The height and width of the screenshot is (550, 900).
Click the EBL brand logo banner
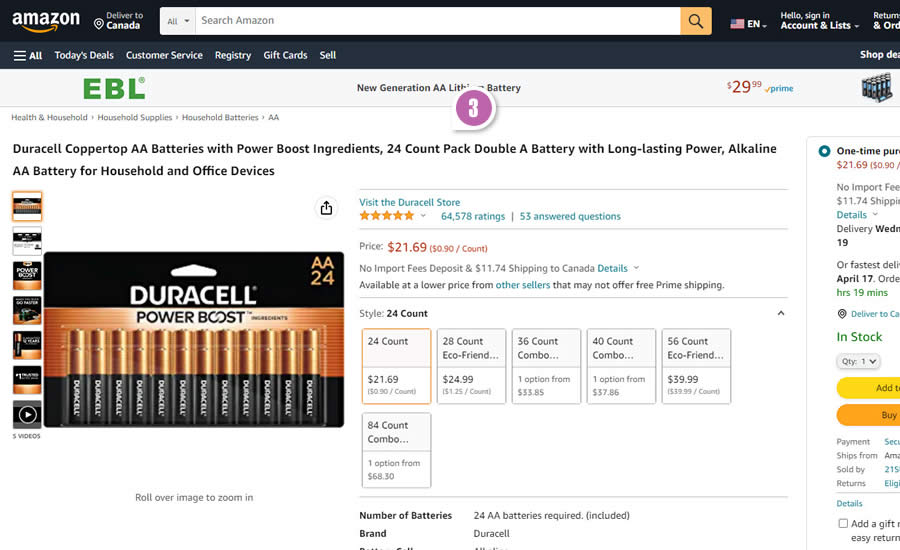114,88
